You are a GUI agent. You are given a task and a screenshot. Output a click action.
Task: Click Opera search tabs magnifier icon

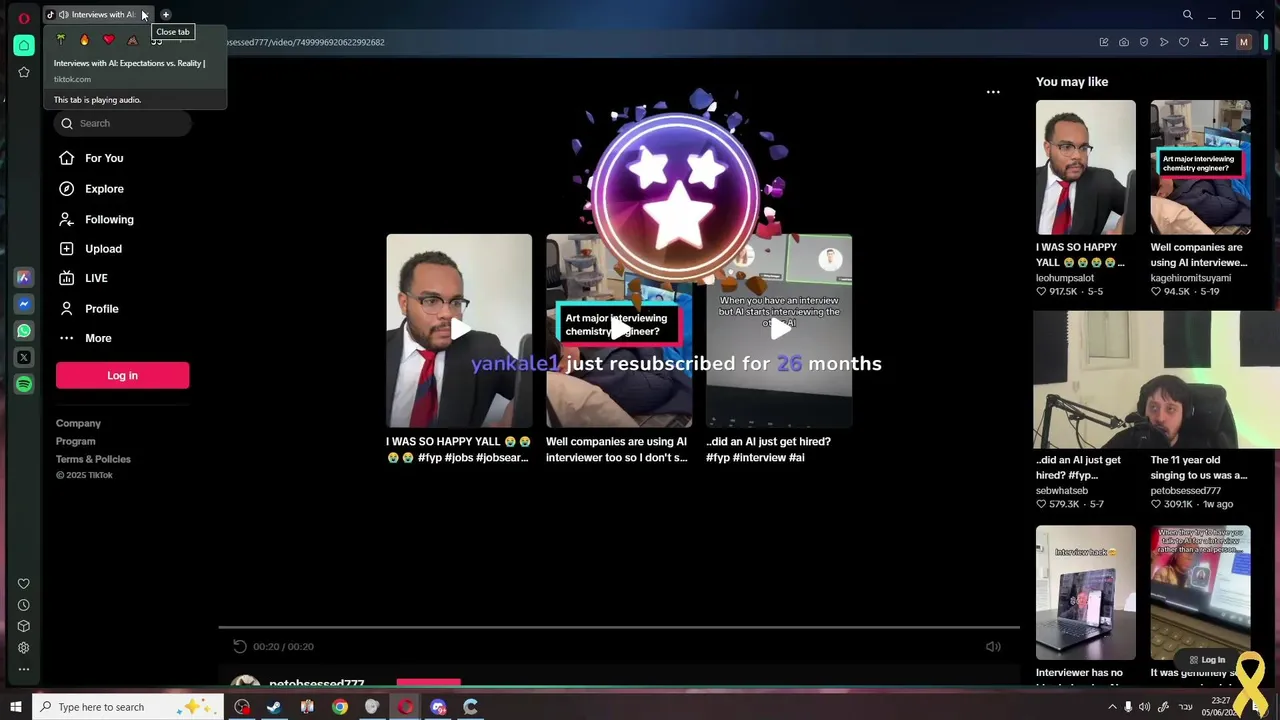tap(1187, 15)
